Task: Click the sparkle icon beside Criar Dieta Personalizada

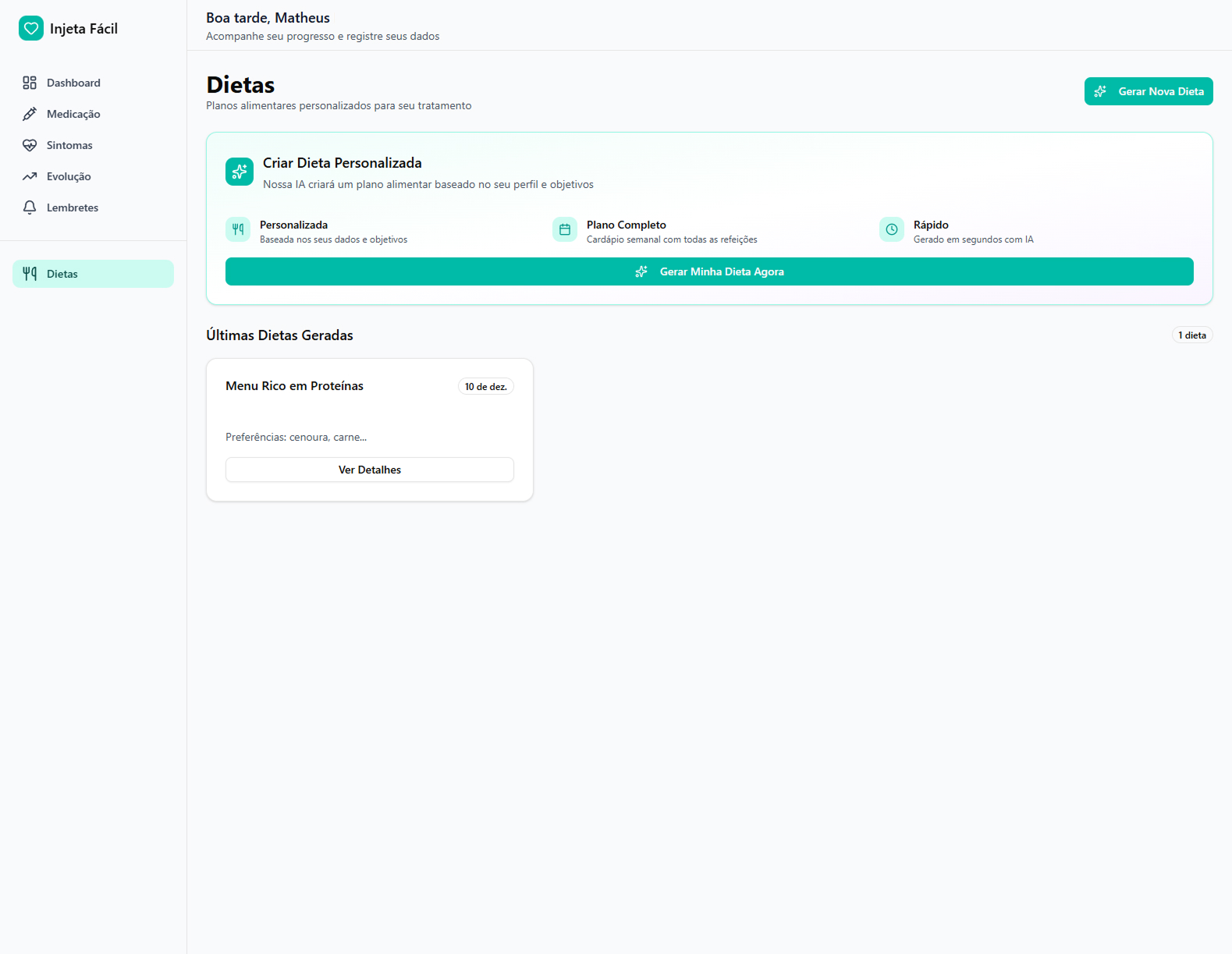Action: (240, 172)
